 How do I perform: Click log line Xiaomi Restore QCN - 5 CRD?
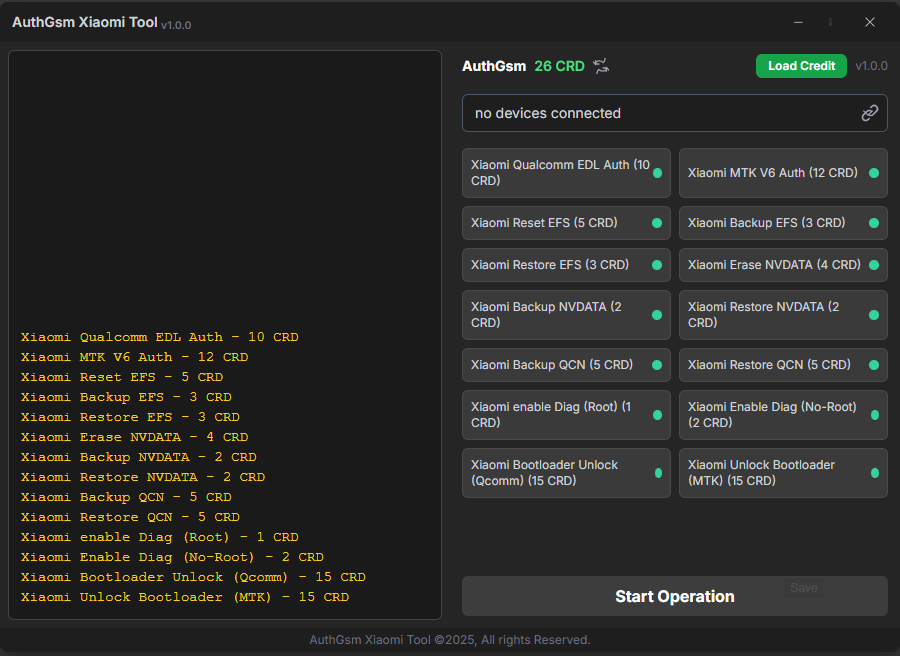click(x=130, y=517)
